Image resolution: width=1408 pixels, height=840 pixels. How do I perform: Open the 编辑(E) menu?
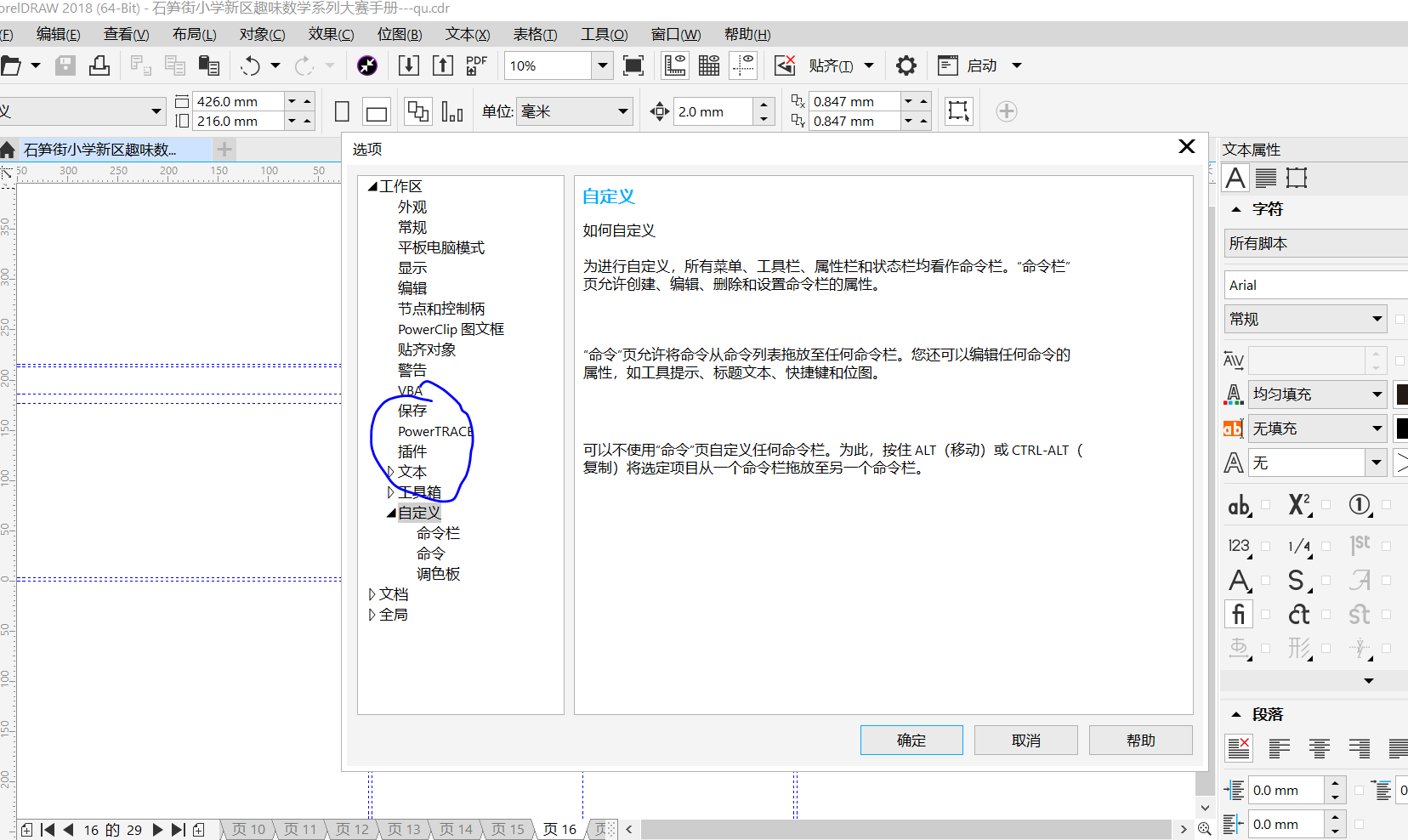pyautogui.click(x=58, y=35)
